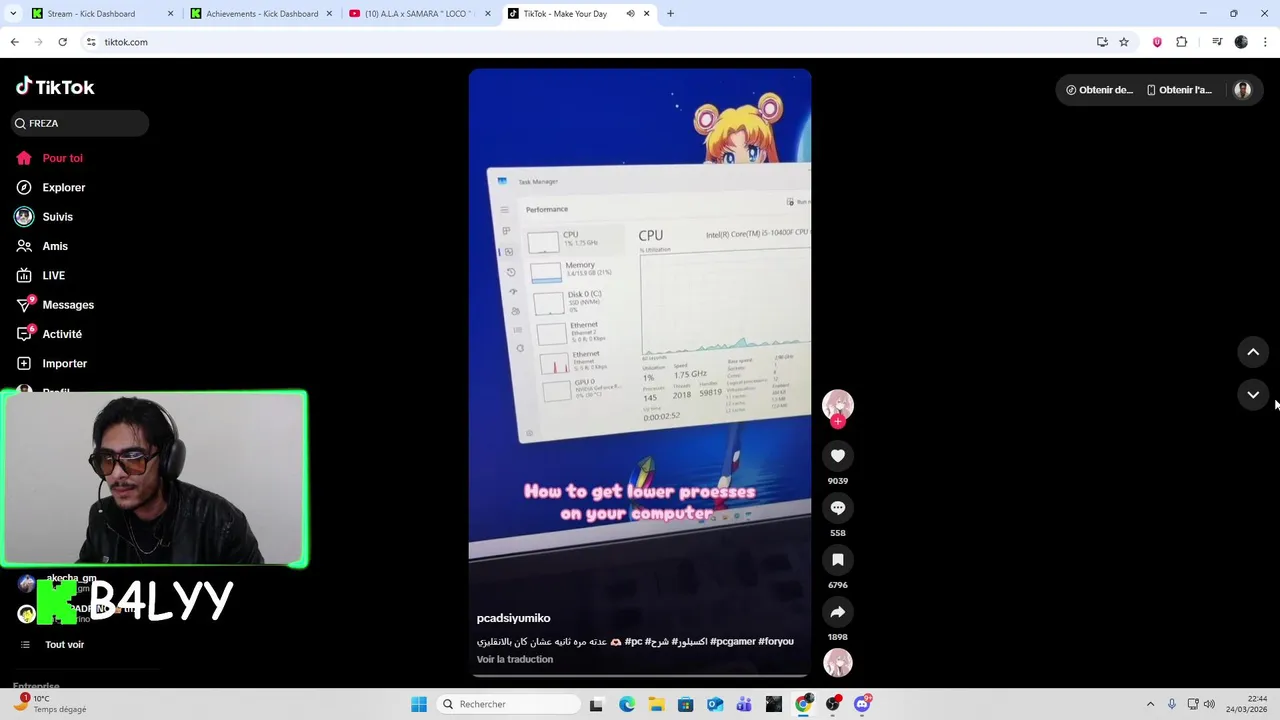The height and width of the screenshot is (720, 1280).
Task: Open the Extensions puzzle menu
Action: (x=1181, y=42)
